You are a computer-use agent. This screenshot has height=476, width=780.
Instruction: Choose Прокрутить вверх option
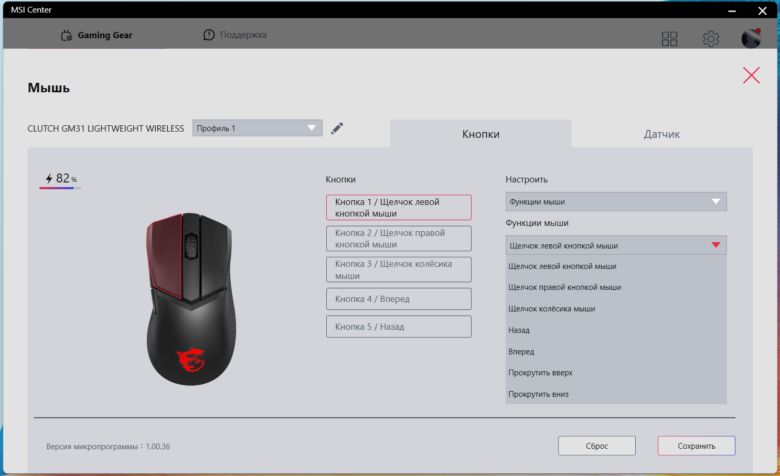click(x=616, y=373)
